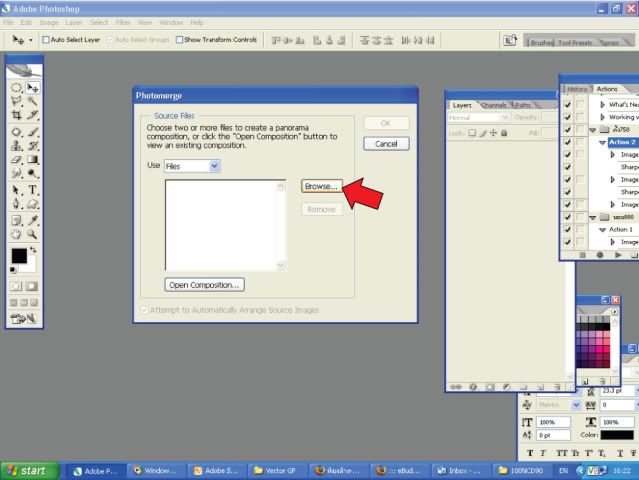Select the Eyedropper tool
This screenshot has height=480, width=639.
(32, 220)
